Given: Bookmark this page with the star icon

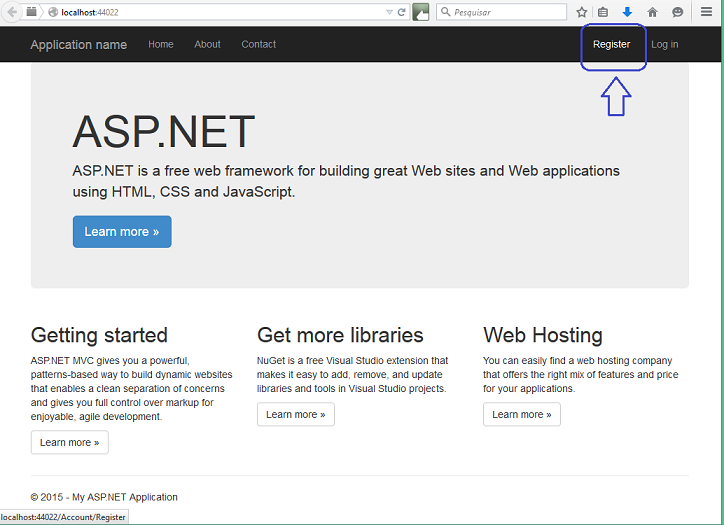Looking at the screenshot, I should point(581,12).
